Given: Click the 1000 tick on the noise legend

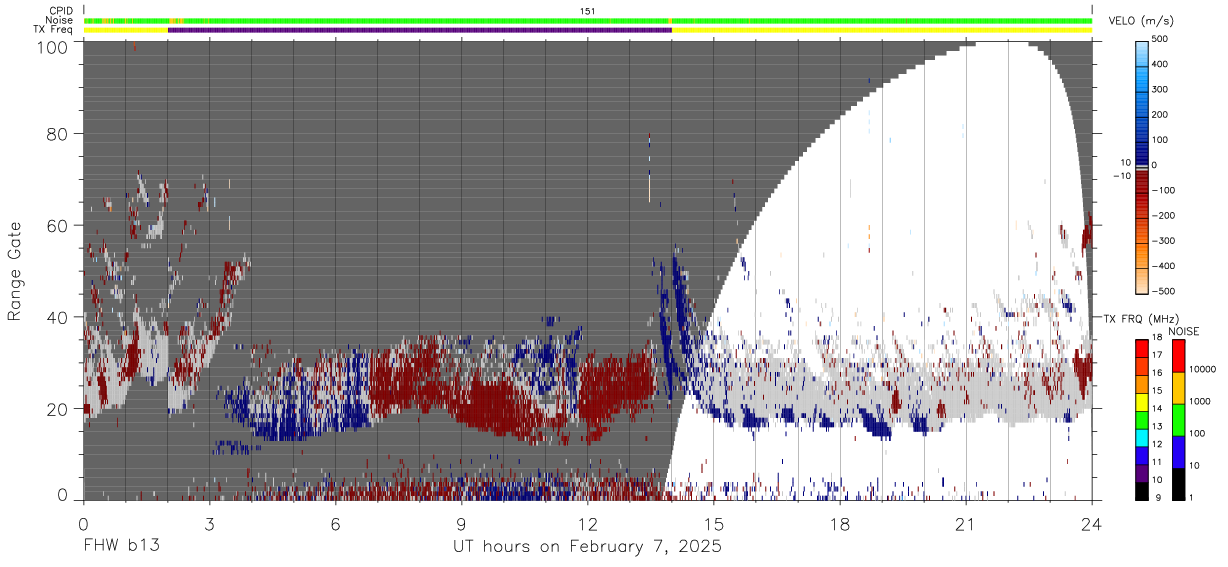Looking at the screenshot, I should [1200, 402].
